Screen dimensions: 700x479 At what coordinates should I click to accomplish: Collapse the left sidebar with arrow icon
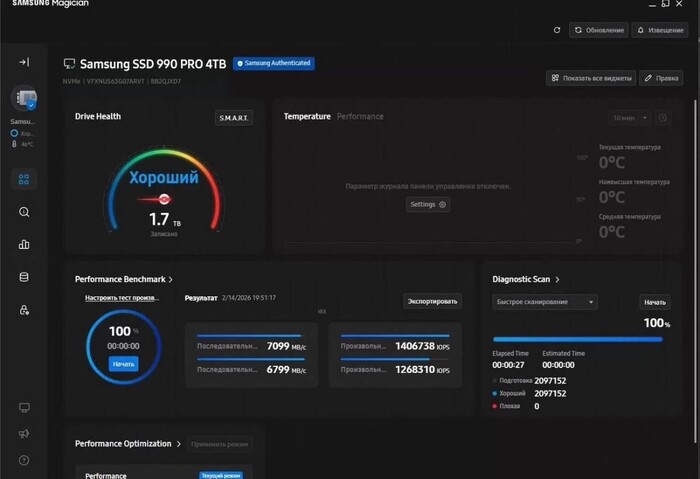tap(24, 62)
